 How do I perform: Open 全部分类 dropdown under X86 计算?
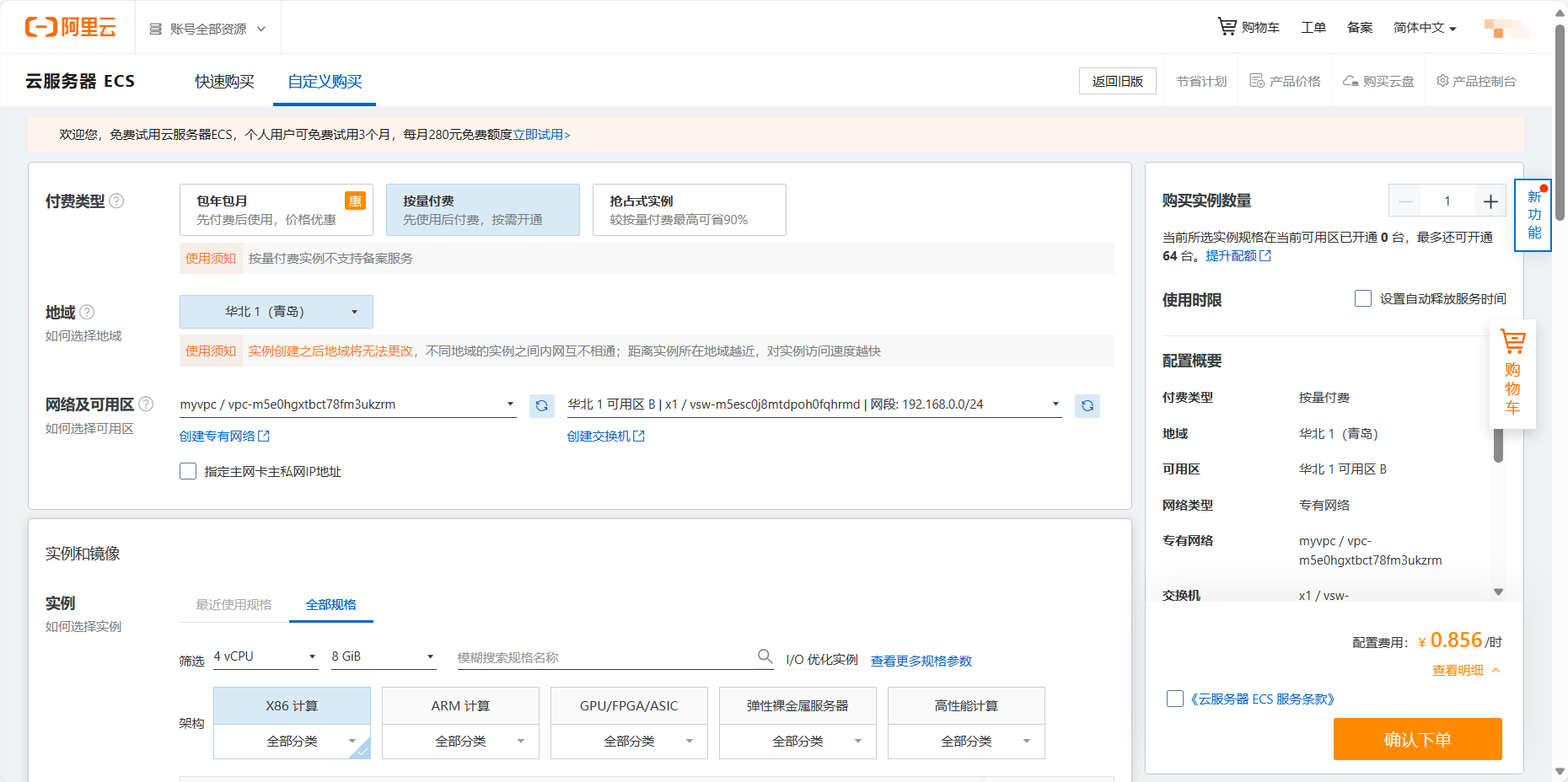click(292, 742)
